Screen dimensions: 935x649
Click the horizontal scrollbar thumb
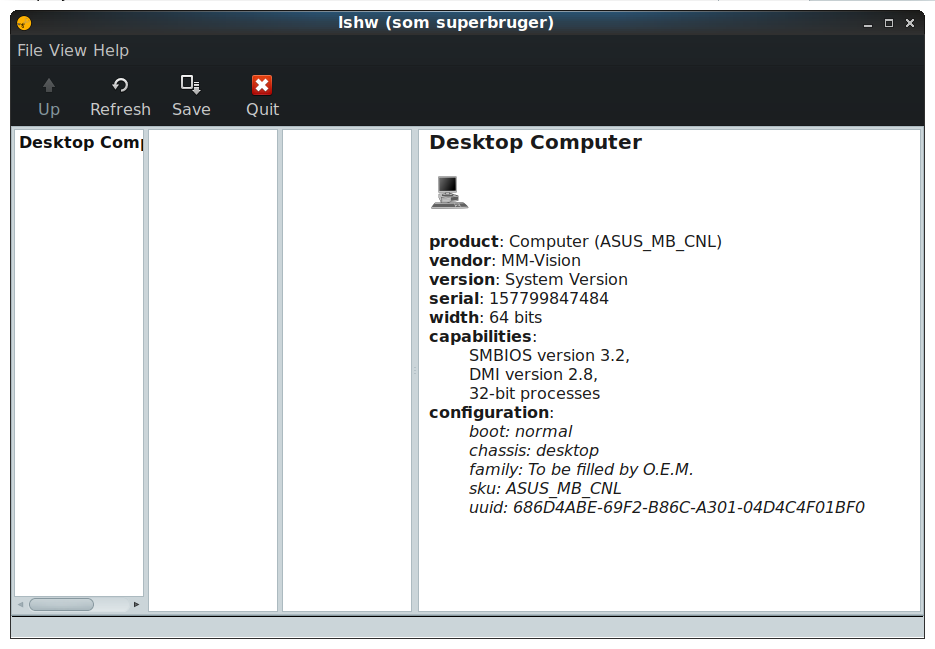61,604
